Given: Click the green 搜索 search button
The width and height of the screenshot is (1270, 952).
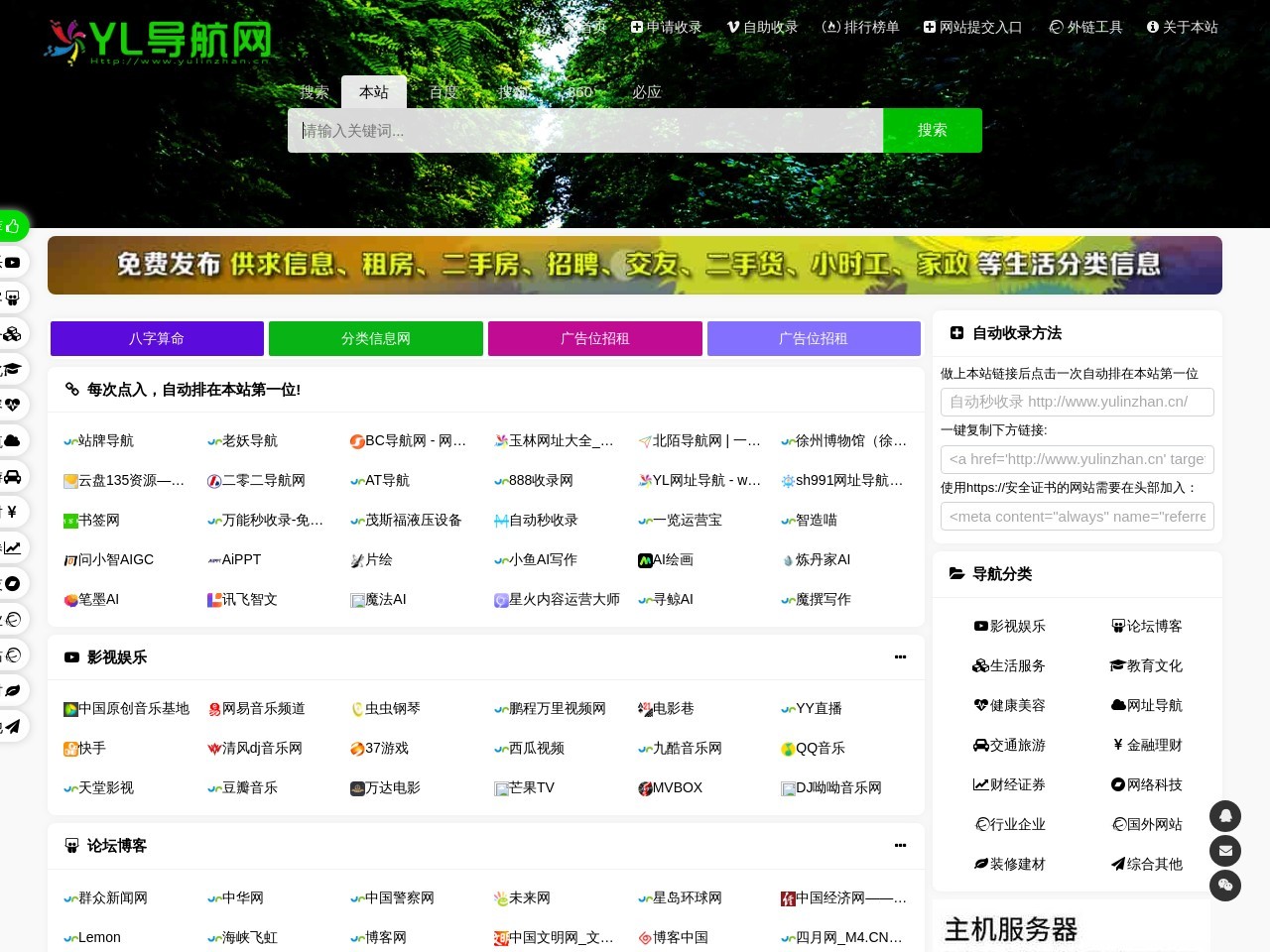Looking at the screenshot, I should point(932,130).
